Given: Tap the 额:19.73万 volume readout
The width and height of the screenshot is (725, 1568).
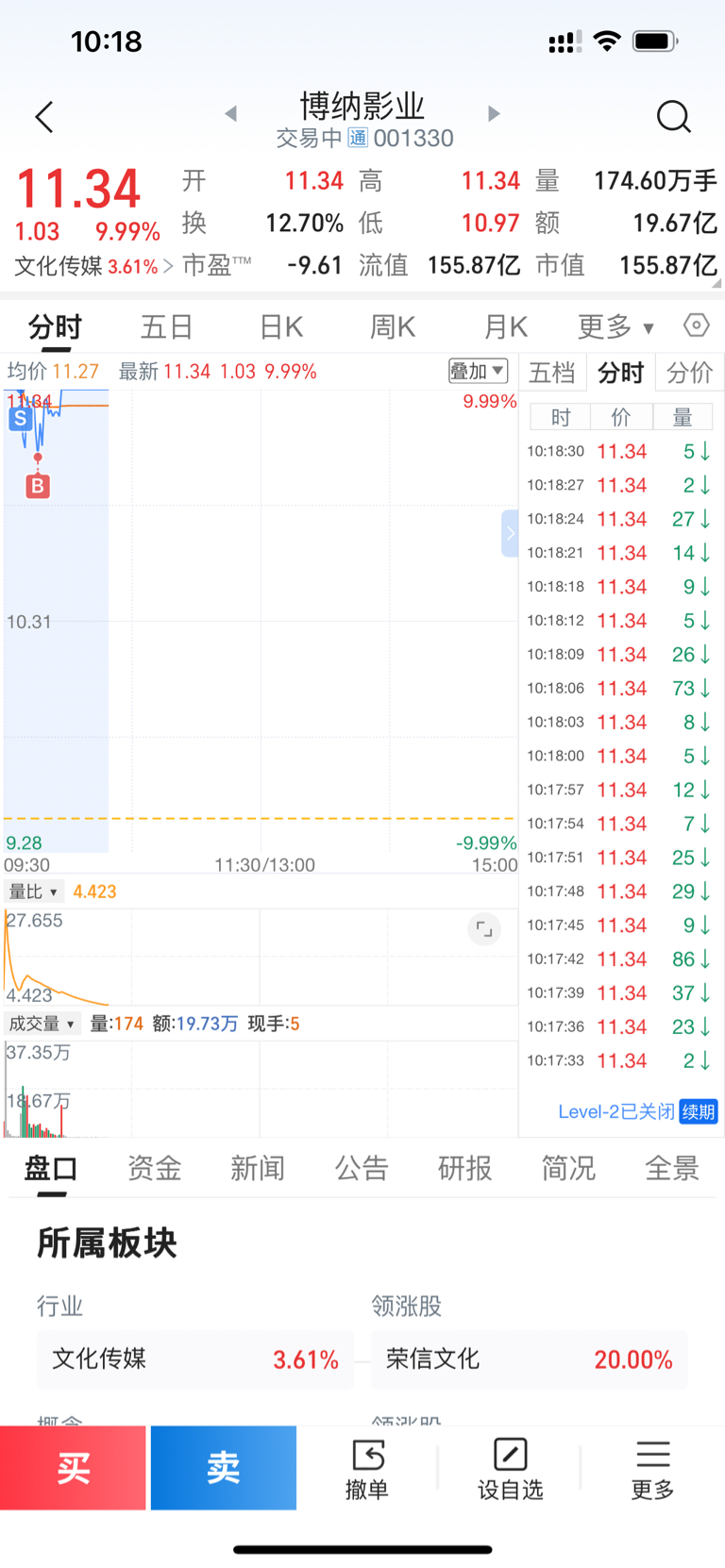Looking at the screenshot, I should pyautogui.click(x=194, y=1024).
